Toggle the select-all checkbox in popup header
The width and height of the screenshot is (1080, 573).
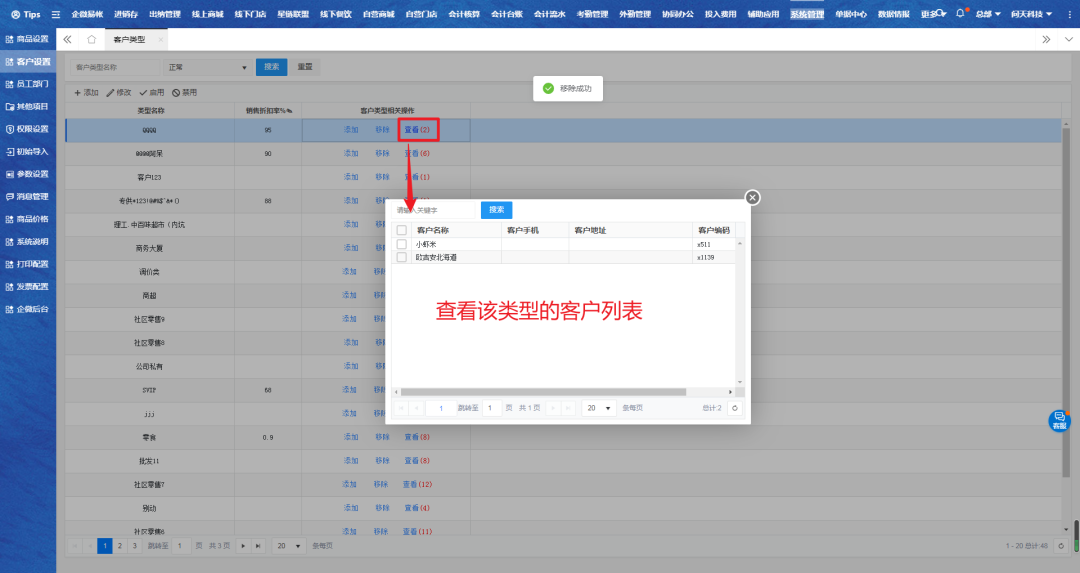click(402, 230)
